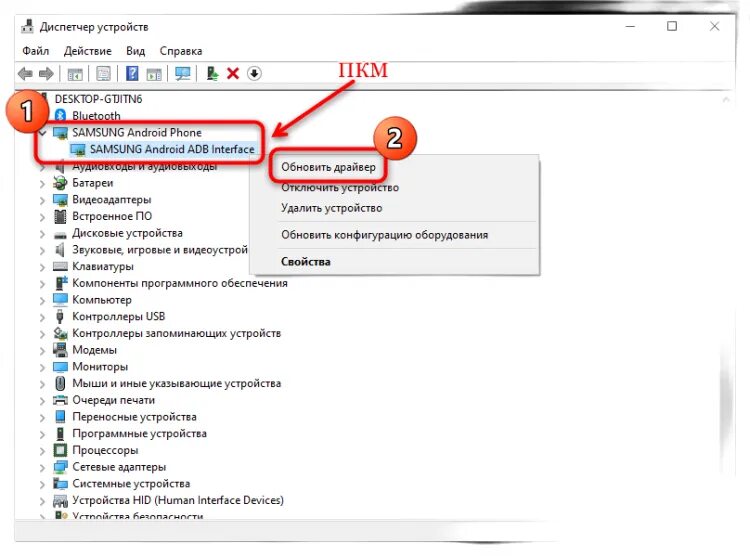Viewport: 750px width, 556px height.
Task: Expand the Клавиатуры category
Action: 43,267
